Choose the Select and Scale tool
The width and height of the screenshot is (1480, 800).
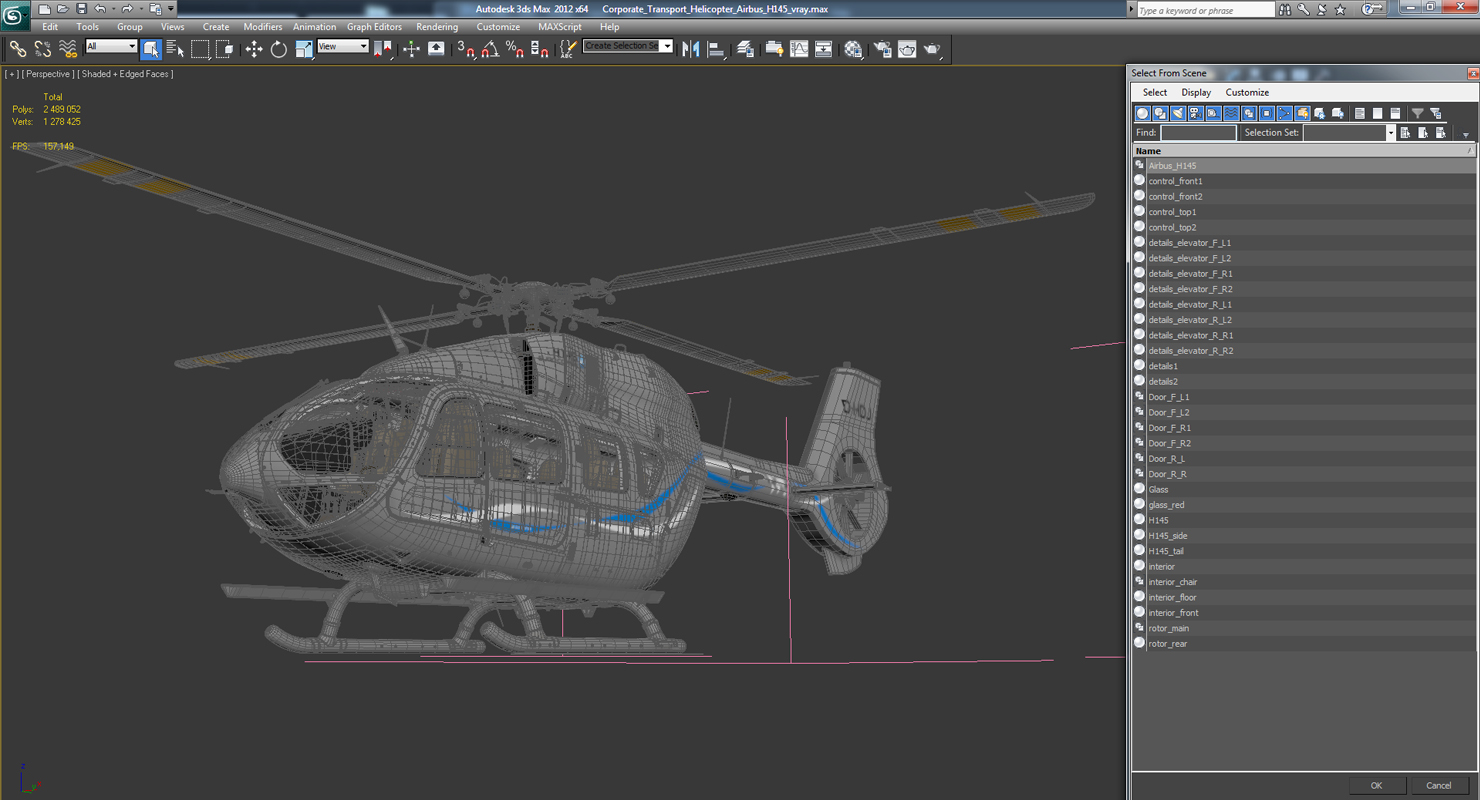point(304,48)
